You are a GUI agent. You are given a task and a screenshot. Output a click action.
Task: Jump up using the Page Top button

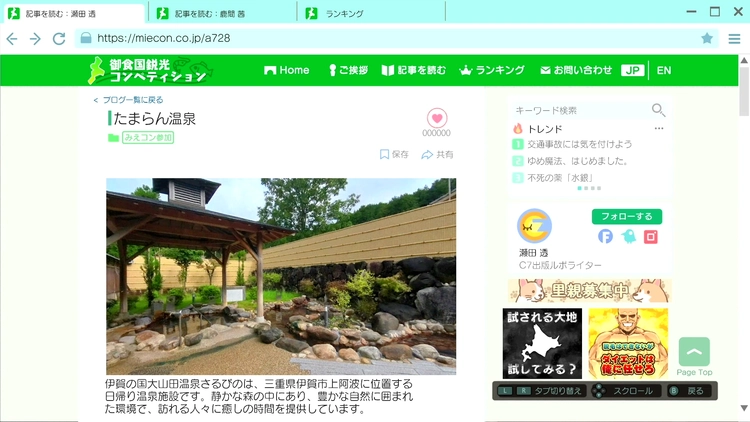(694, 356)
